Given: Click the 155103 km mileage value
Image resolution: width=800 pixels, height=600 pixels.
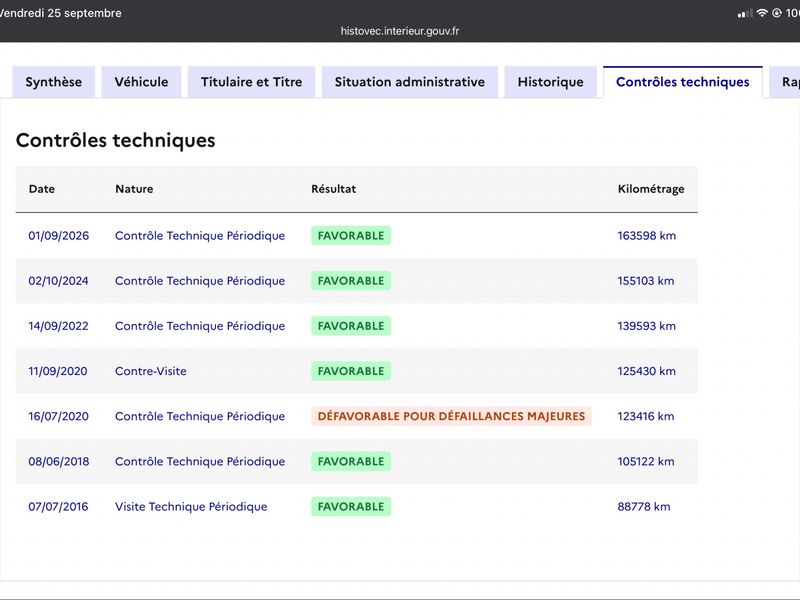Looking at the screenshot, I should point(646,281).
